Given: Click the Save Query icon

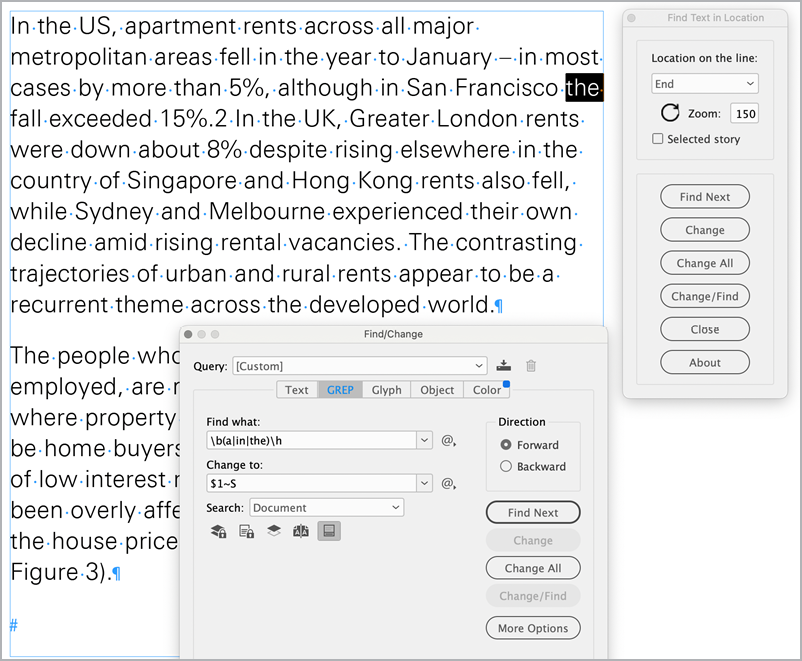Looking at the screenshot, I should [503, 366].
